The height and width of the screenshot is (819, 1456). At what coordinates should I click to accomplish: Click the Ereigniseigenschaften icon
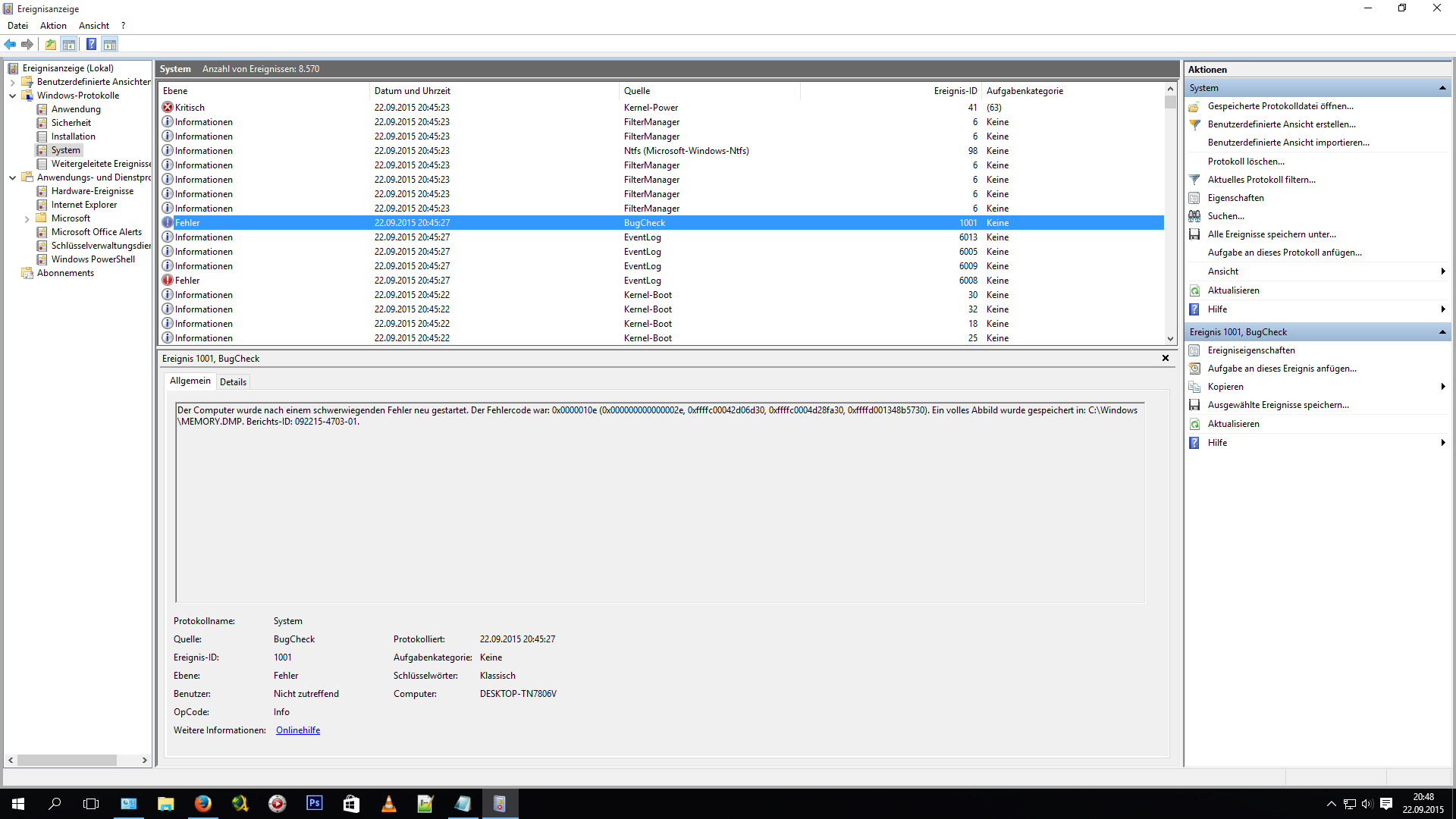[1194, 350]
